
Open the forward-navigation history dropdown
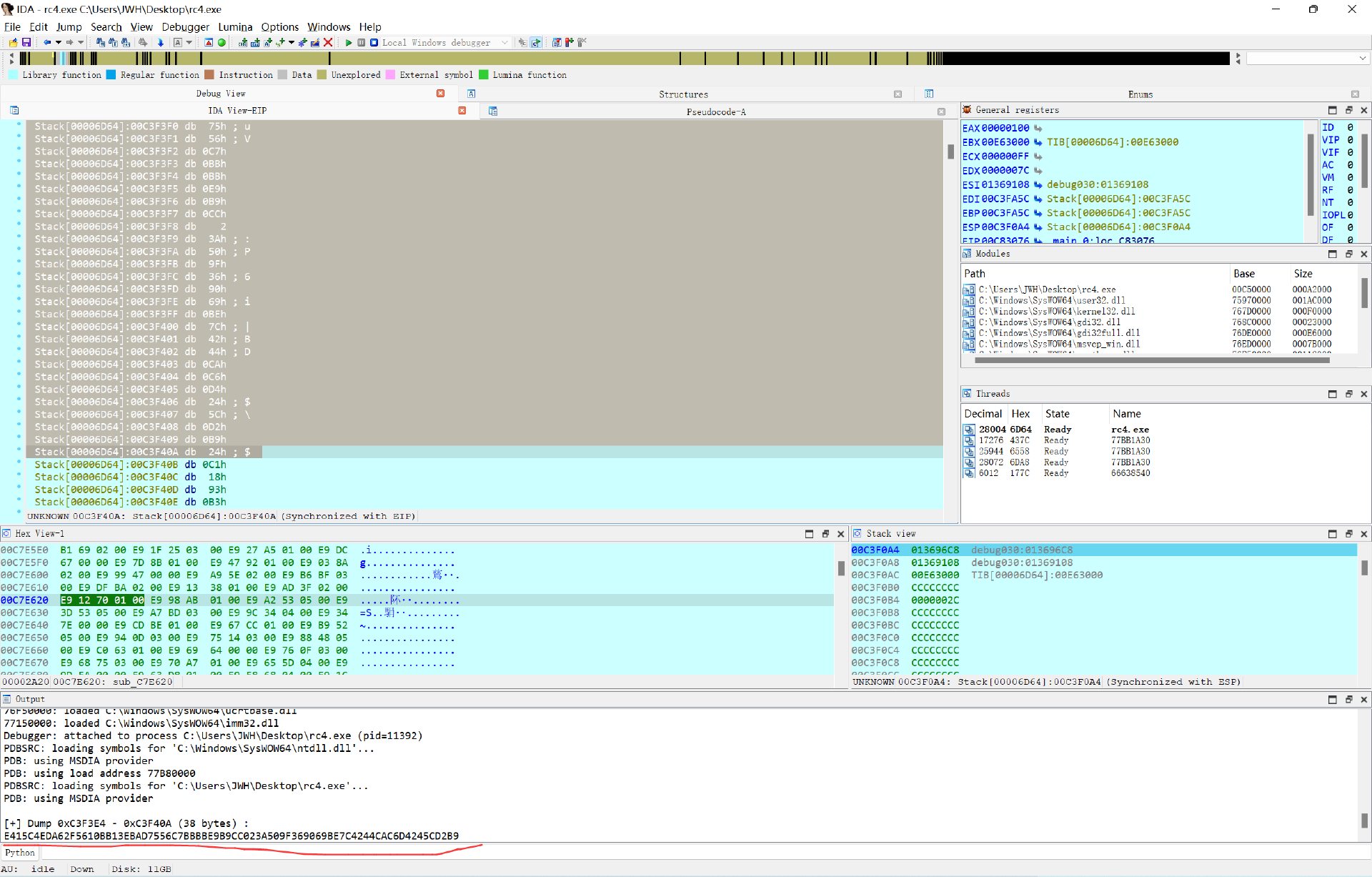[x=81, y=43]
